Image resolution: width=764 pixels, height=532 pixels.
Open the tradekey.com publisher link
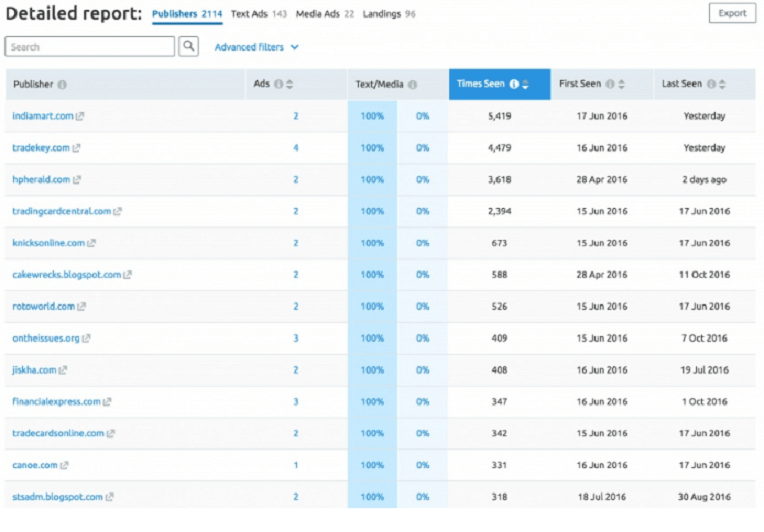41,148
